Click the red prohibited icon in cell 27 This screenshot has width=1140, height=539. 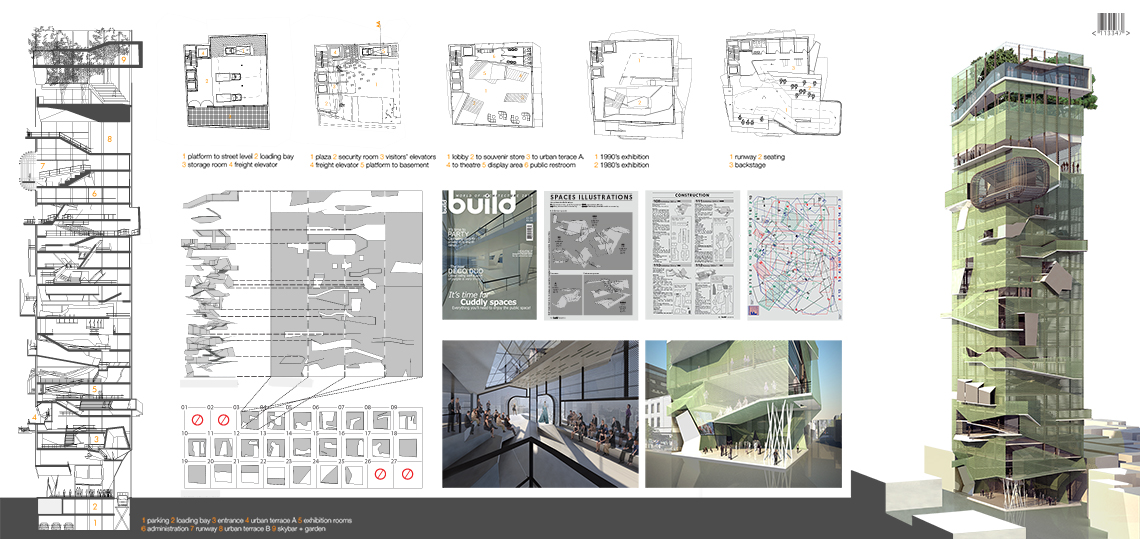(x=407, y=474)
